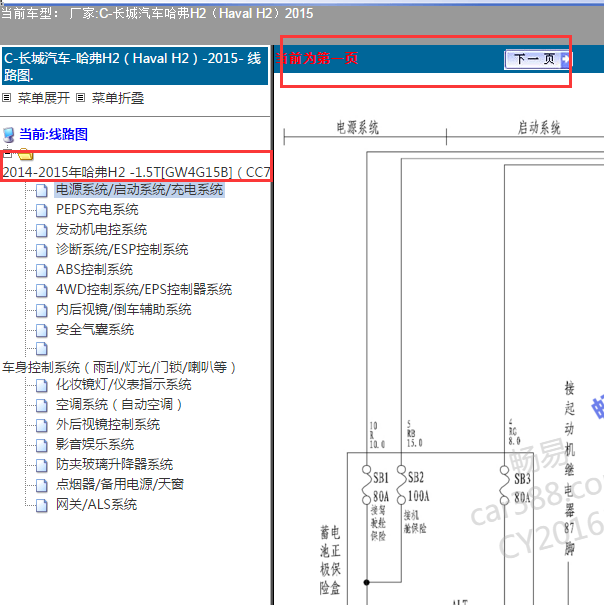Open 外后视镜控制系统 diagram
The image size is (604, 605).
(x=108, y=425)
